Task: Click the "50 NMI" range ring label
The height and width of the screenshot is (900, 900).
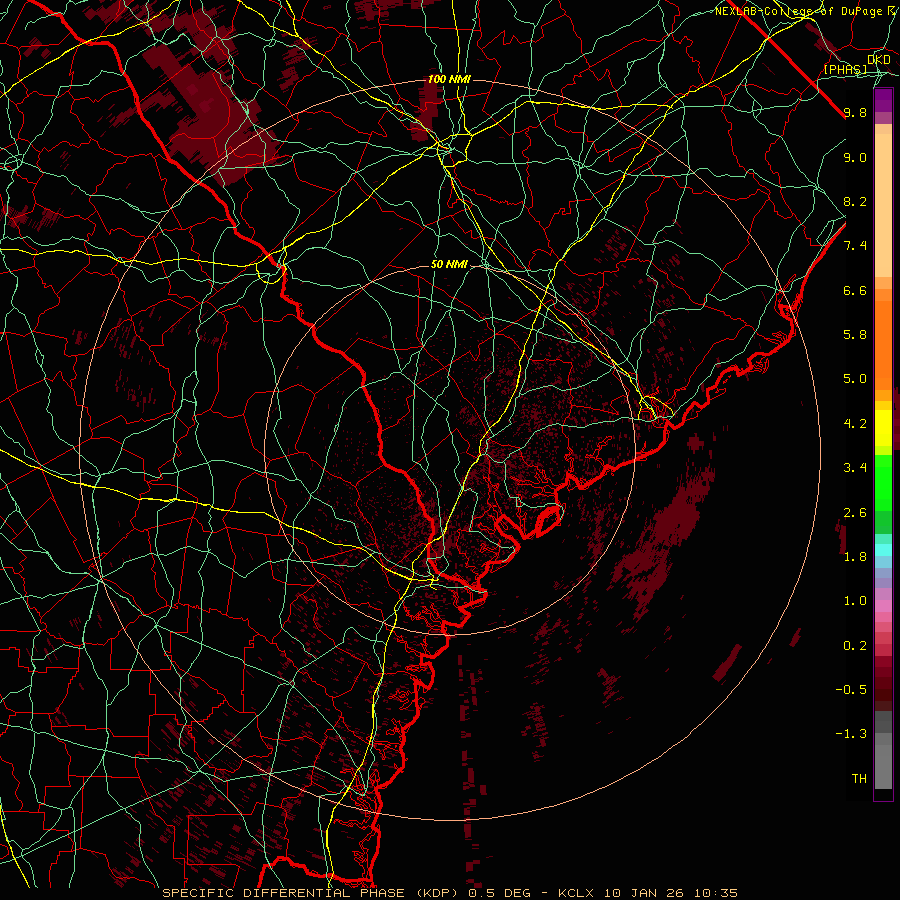Action: (x=449, y=264)
